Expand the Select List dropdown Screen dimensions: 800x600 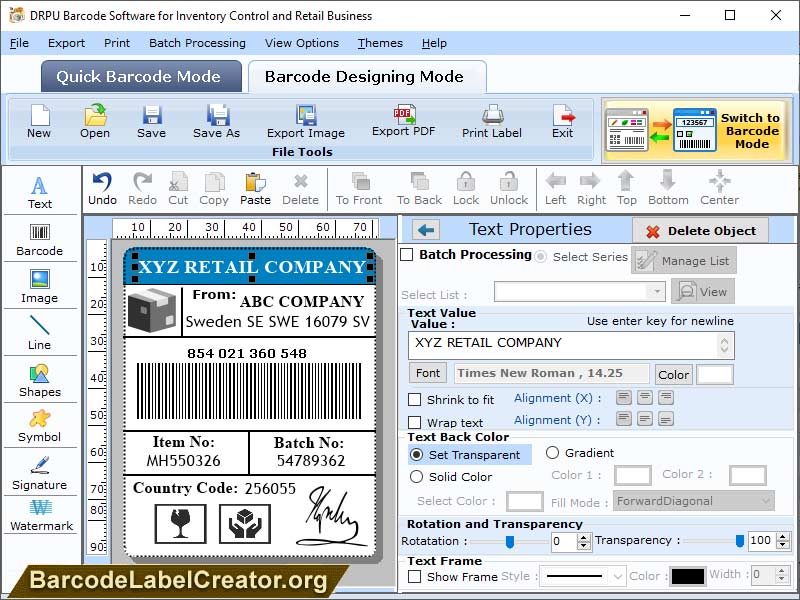tap(659, 289)
